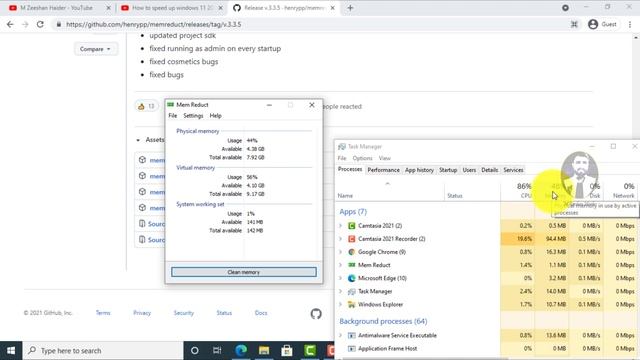Click the taskbar search box
Image resolution: width=640 pixels, height=360 pixels.
103,351
